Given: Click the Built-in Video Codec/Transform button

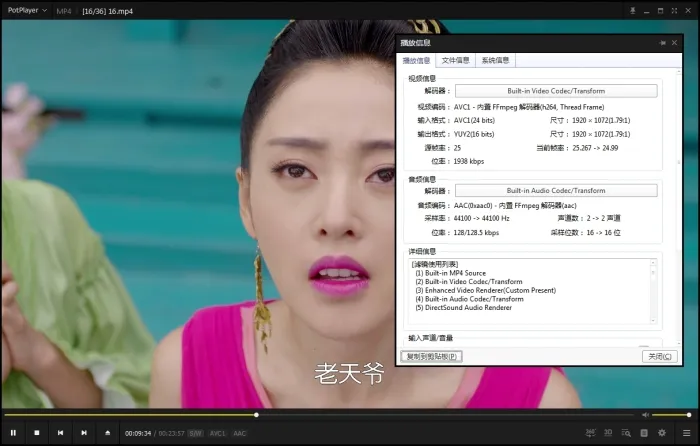Looking at the screenshot, I should (556, 91).
